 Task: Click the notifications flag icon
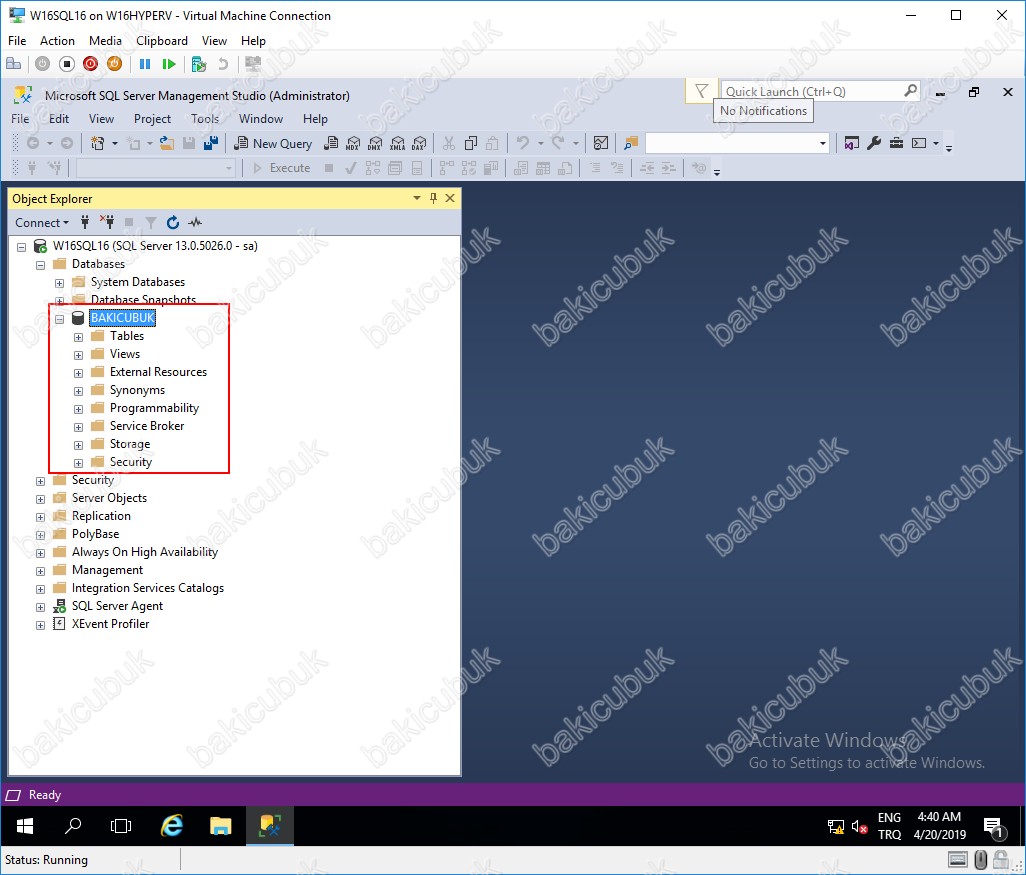(701, 91)
